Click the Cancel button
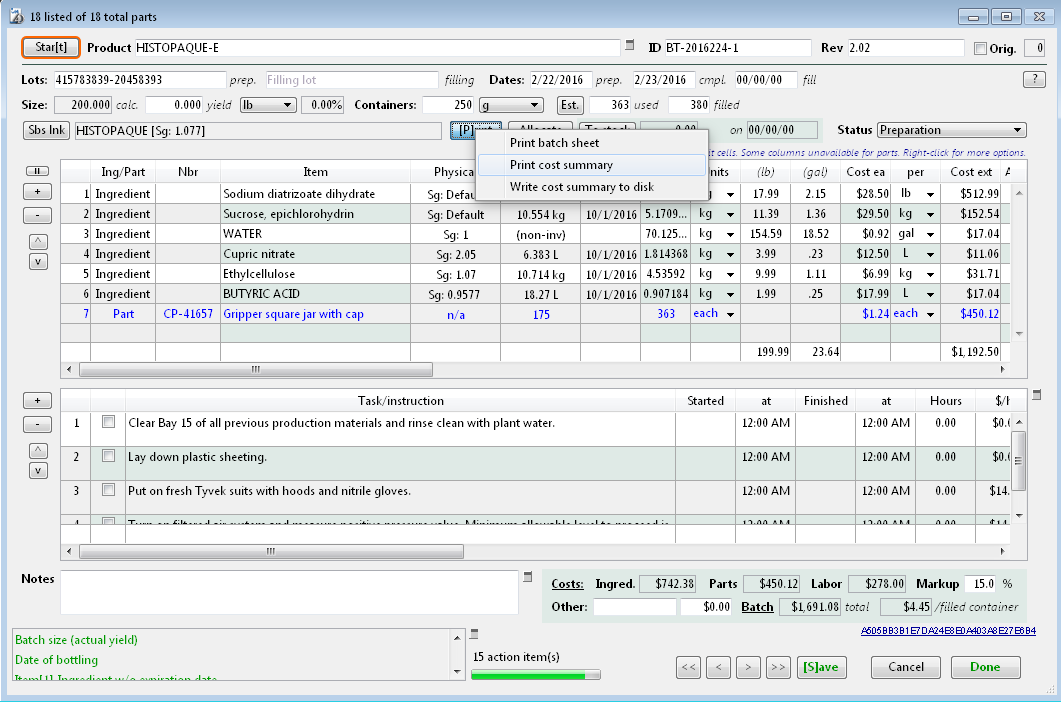Viewport: 1061px width, 702px height. 905,667
